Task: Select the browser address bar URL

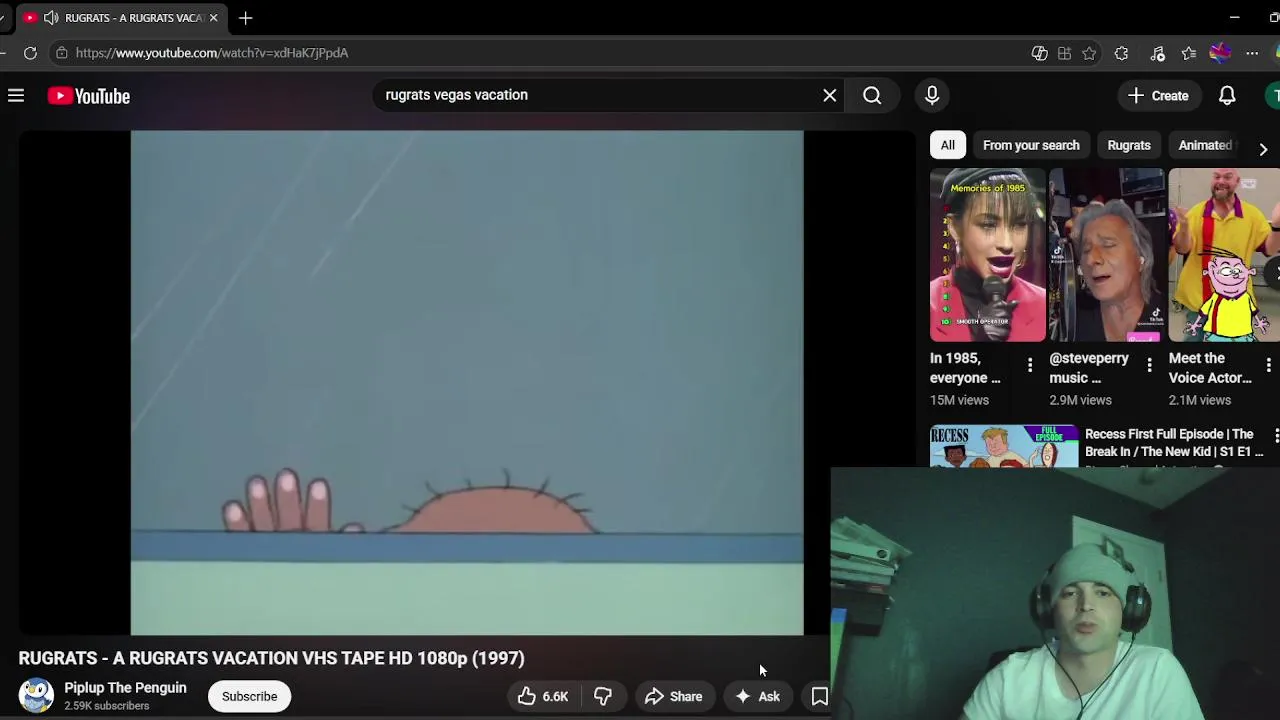Action: click(x=212, y=53)
